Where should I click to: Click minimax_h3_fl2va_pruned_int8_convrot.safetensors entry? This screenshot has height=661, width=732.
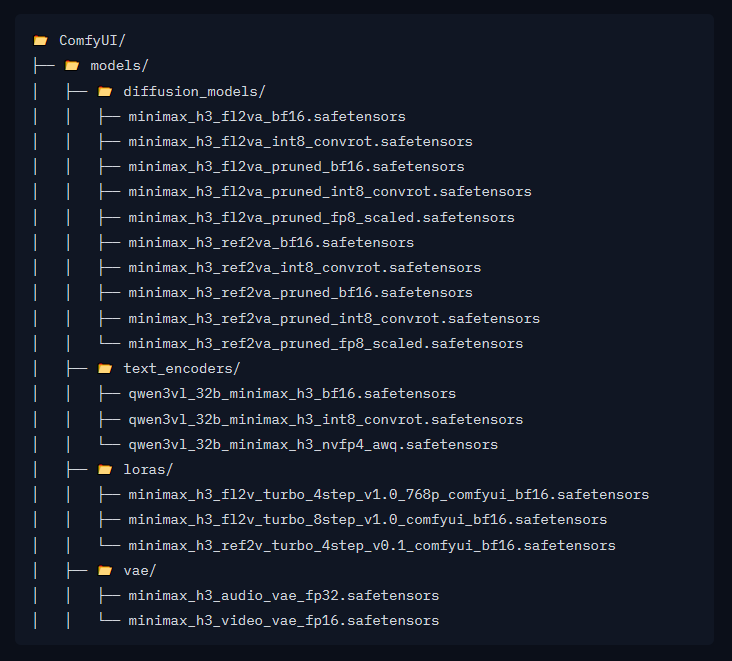[x=330, y=192]
